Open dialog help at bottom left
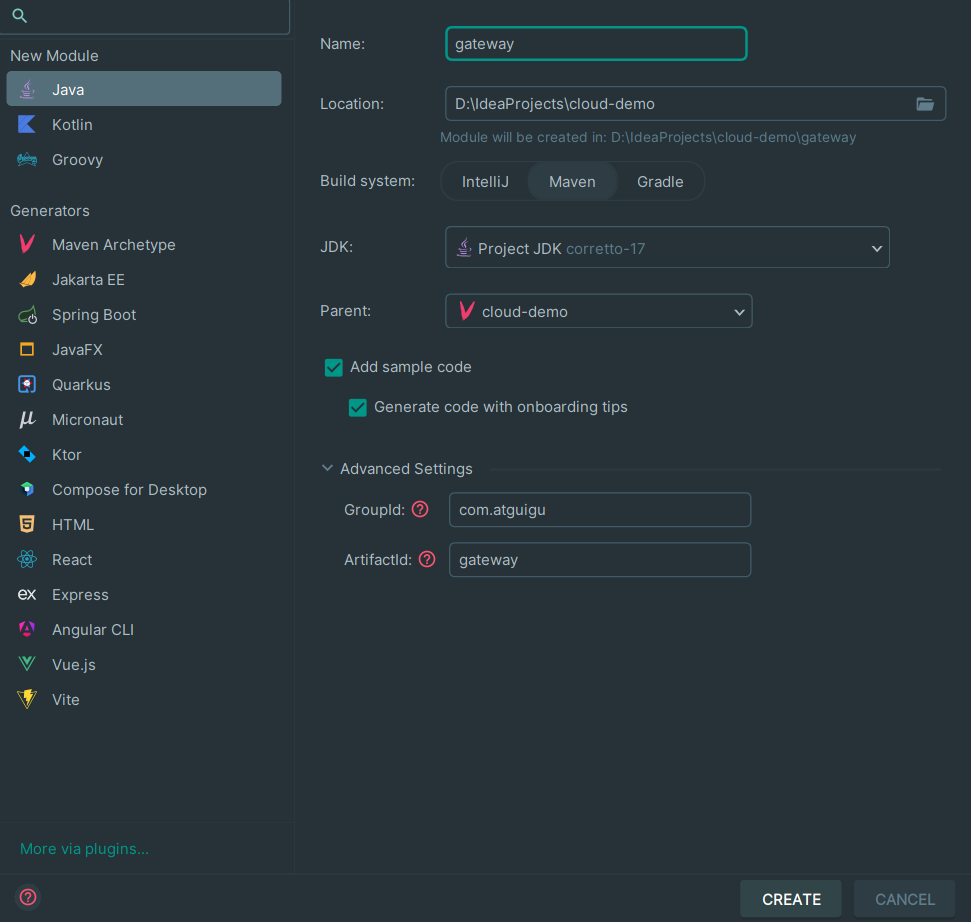The image size is (971, 922). point(28,897)
